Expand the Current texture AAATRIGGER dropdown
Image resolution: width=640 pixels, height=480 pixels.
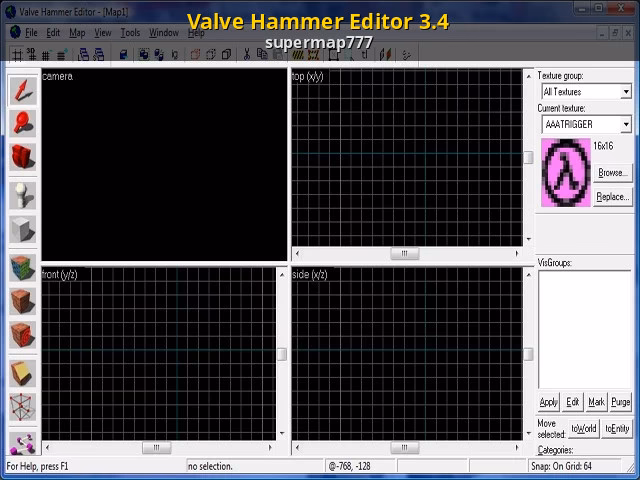626,124
